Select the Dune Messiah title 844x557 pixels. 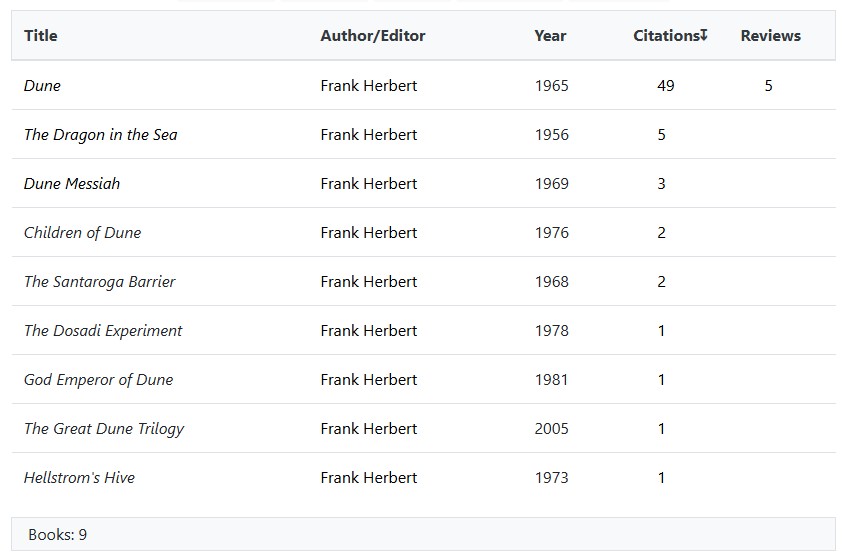pos(72,184)
